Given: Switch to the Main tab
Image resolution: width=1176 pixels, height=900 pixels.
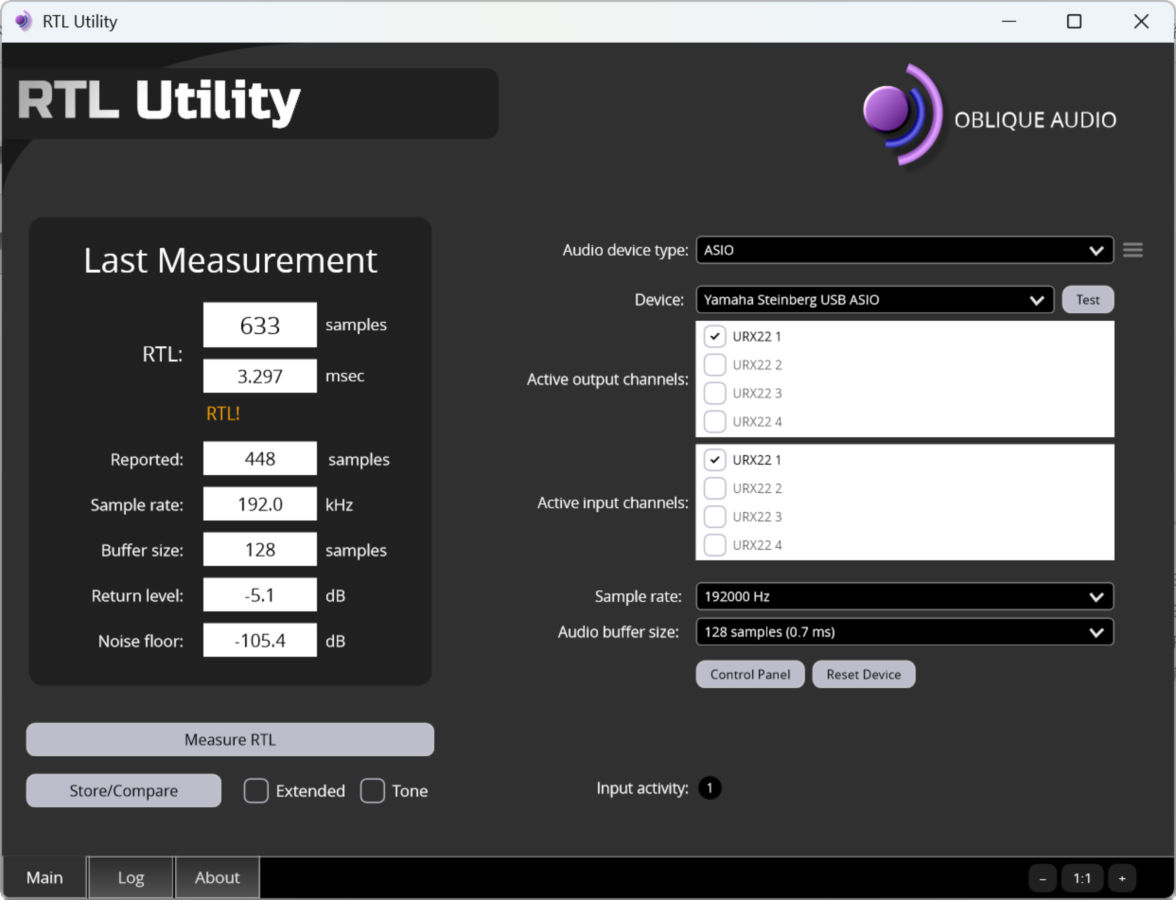Looking at the screenshot, I should point(44,878).
